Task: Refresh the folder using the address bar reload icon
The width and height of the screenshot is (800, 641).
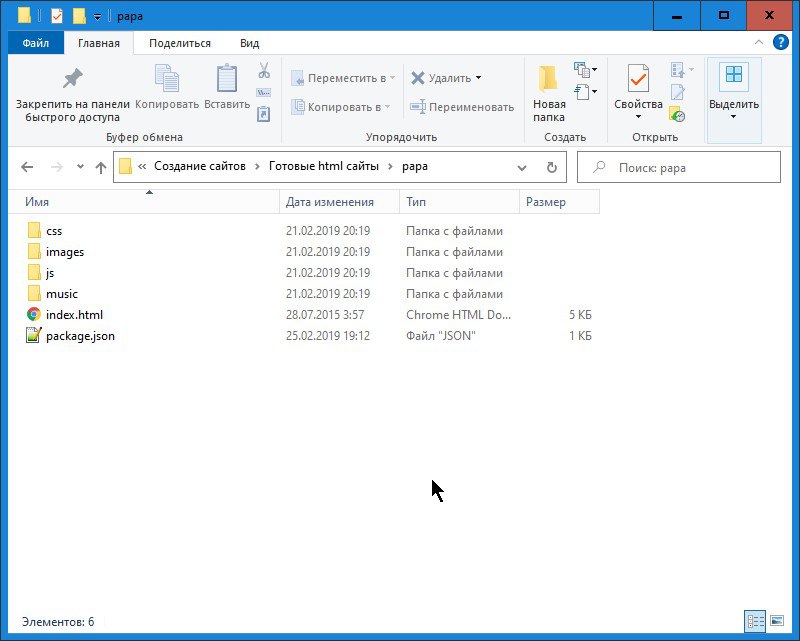Action: [x=551, y=168]
